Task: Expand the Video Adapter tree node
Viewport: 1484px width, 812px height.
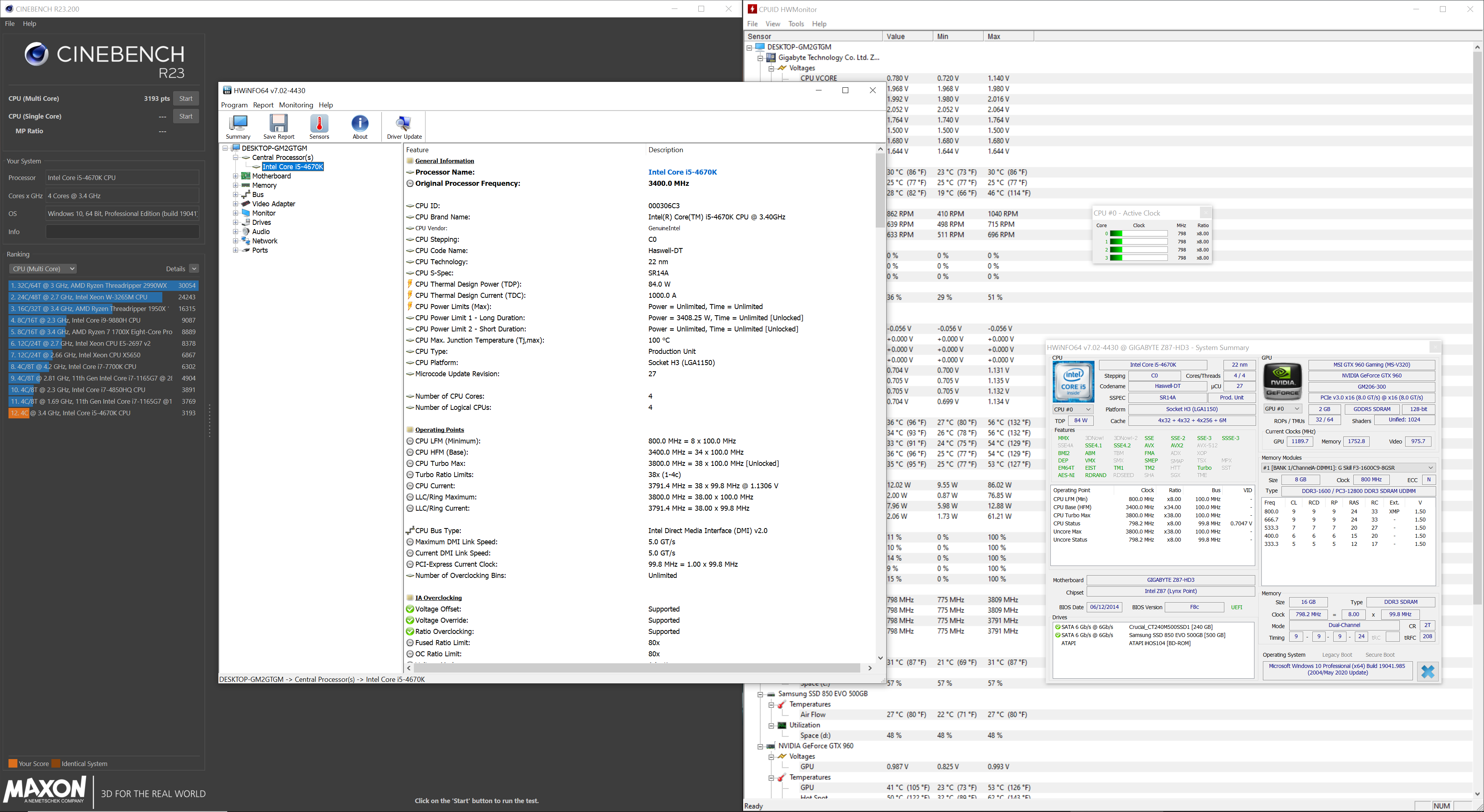Action: (x=236, y=204)
